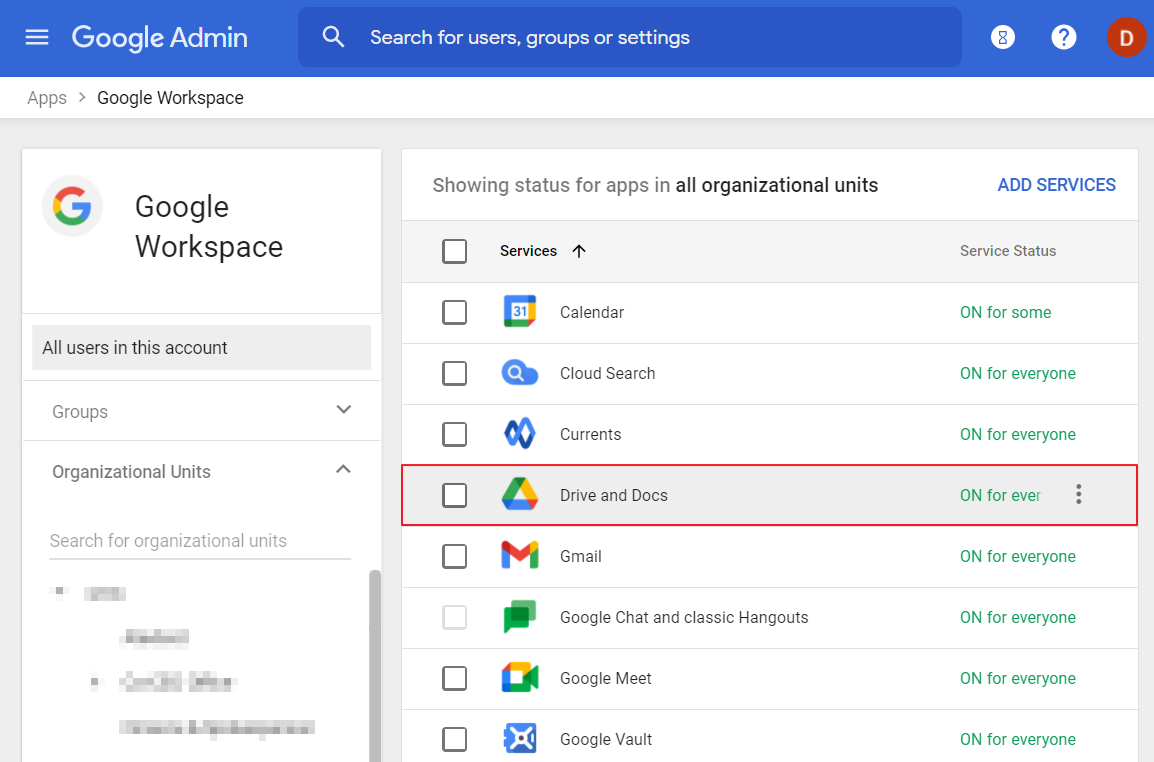The width and height of the screenshot is (1154, 762).
Task: Check the select-all services checkbox
Action: (455, 251)
